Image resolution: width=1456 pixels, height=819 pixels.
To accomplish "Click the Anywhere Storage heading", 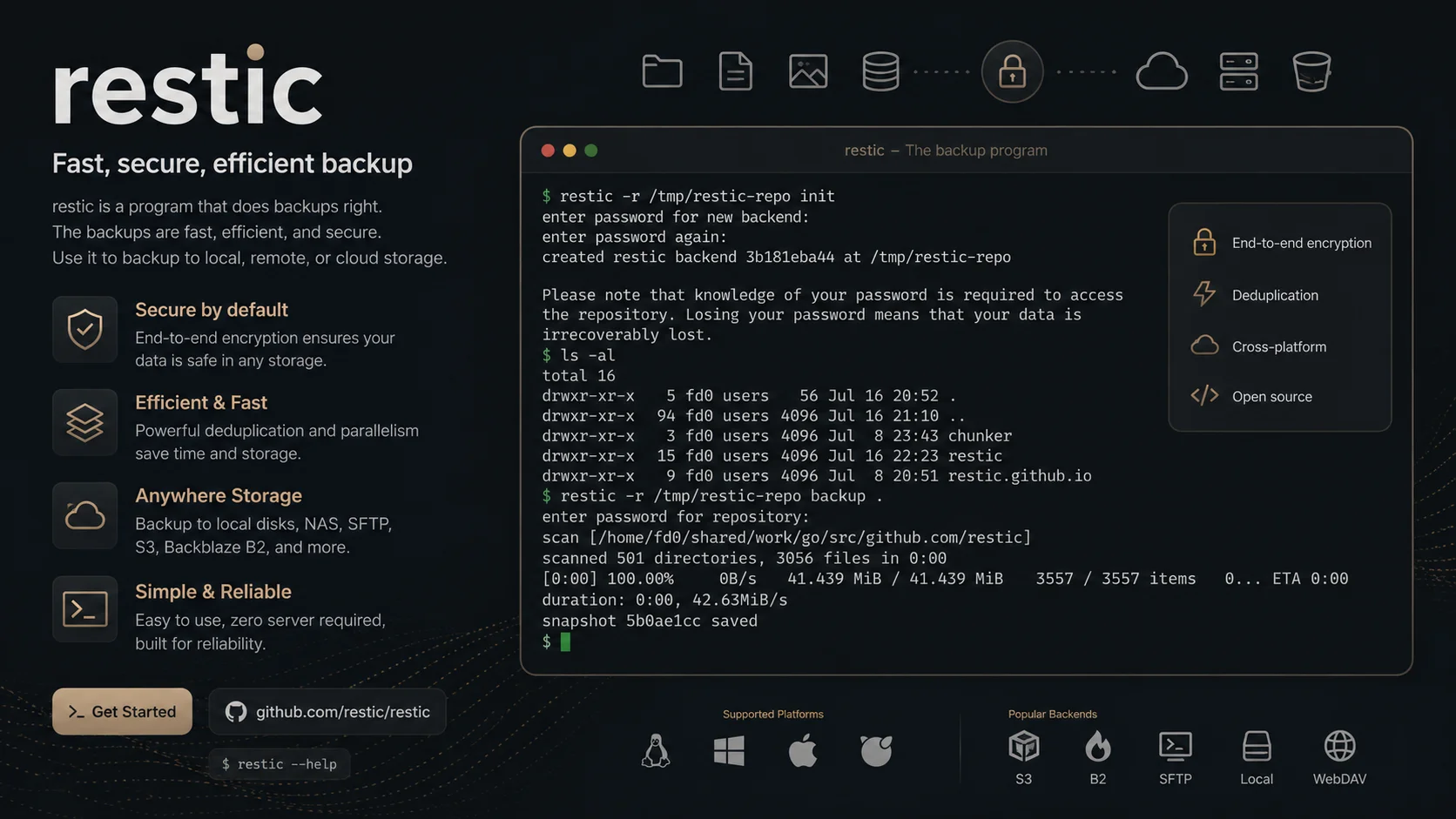I will tap(219, 496).
